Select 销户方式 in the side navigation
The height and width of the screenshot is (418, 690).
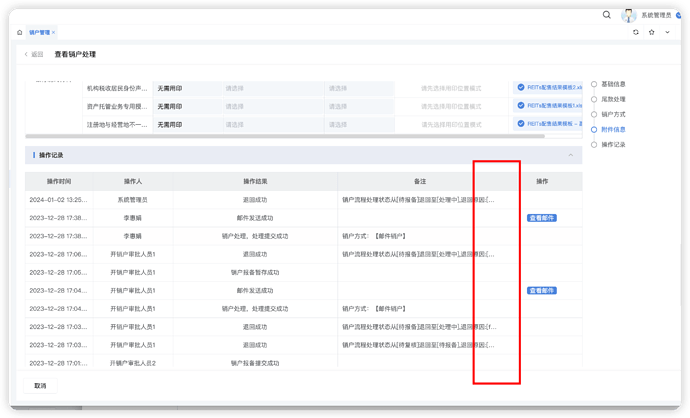613,114
